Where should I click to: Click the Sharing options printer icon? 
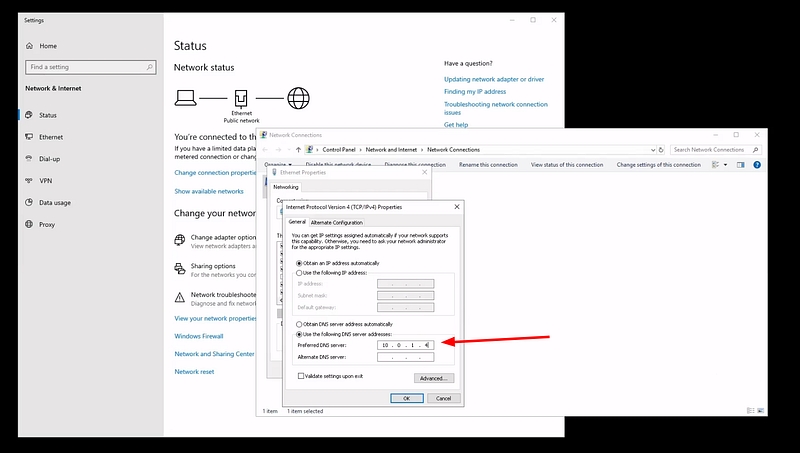(179, 269)
